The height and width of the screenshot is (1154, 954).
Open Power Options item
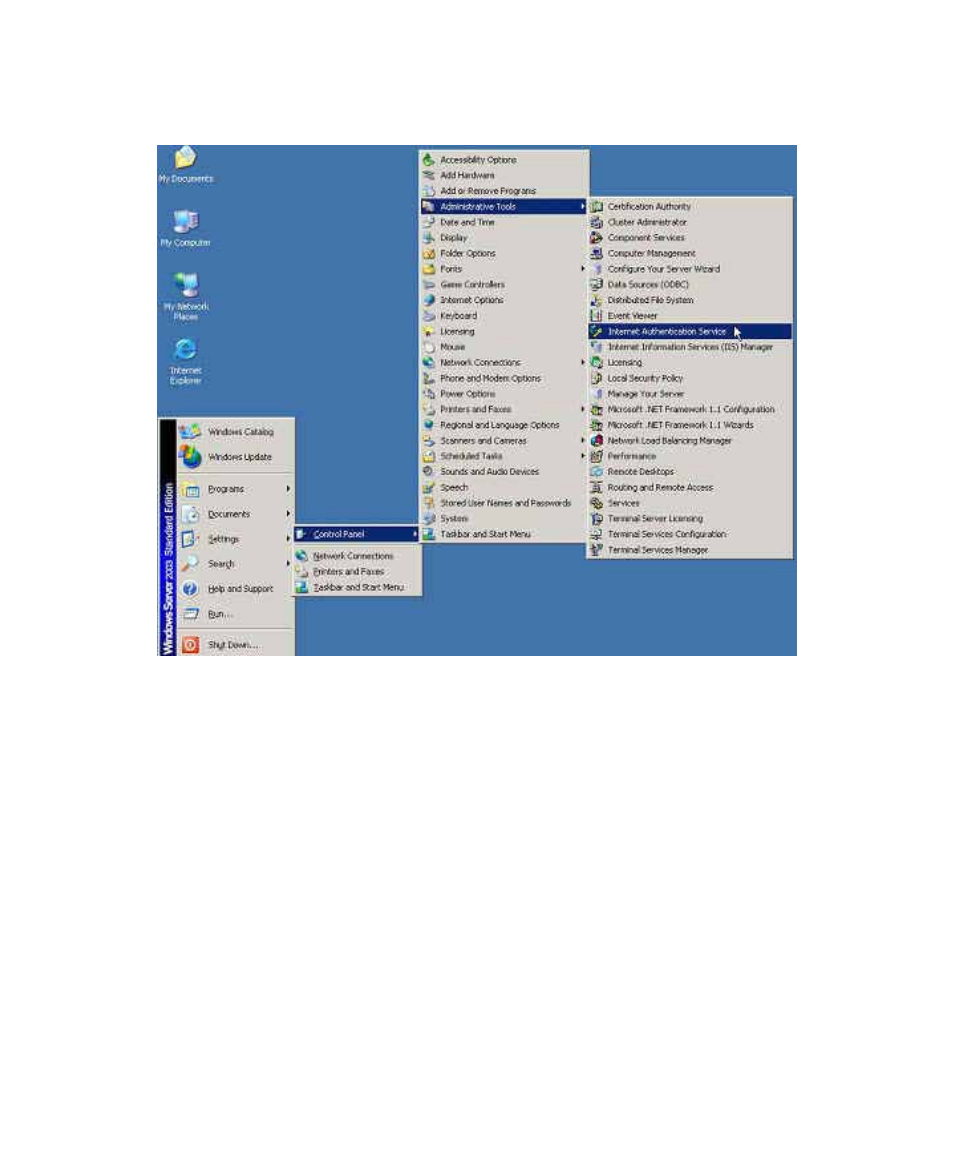tap(504, 394)
